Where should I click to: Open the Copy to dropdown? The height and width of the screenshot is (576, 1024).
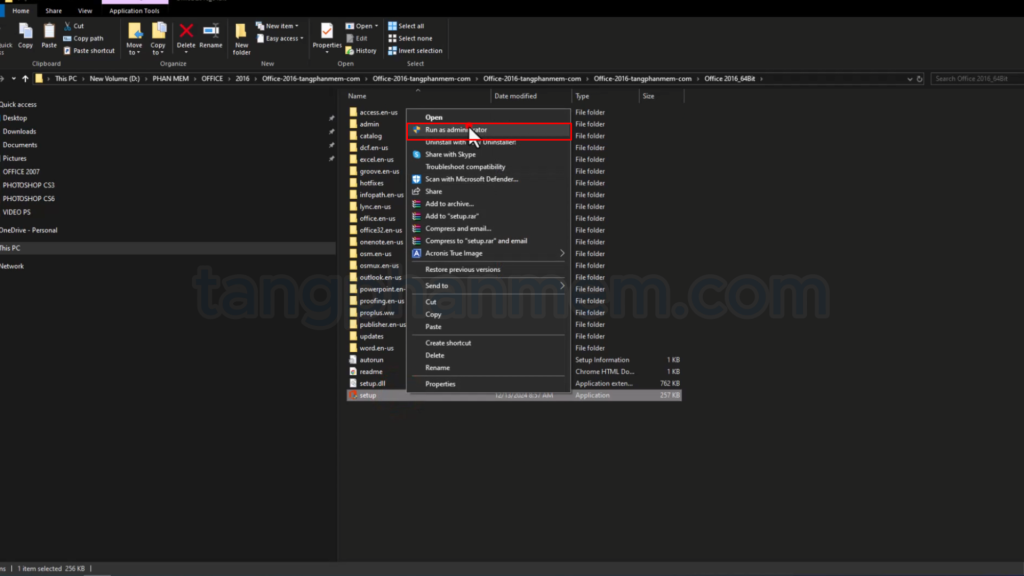click(x=158, y=39)
